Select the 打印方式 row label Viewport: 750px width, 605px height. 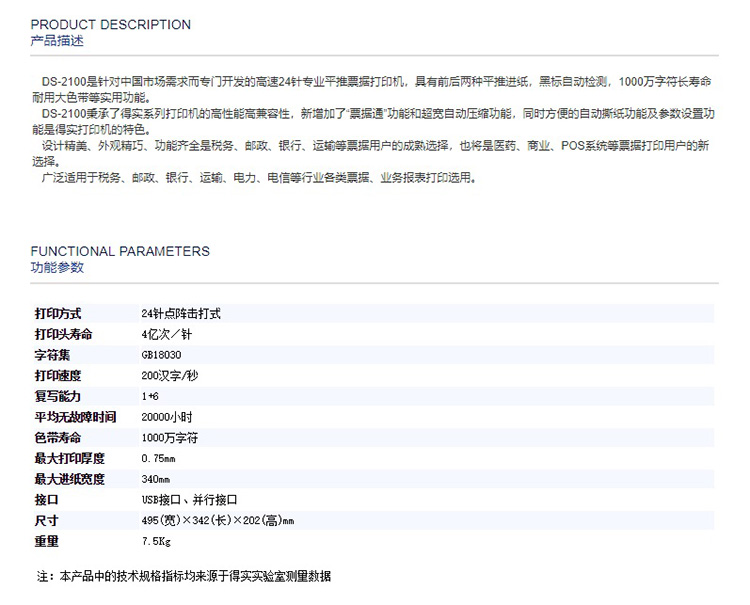click(x=58, y=314)
